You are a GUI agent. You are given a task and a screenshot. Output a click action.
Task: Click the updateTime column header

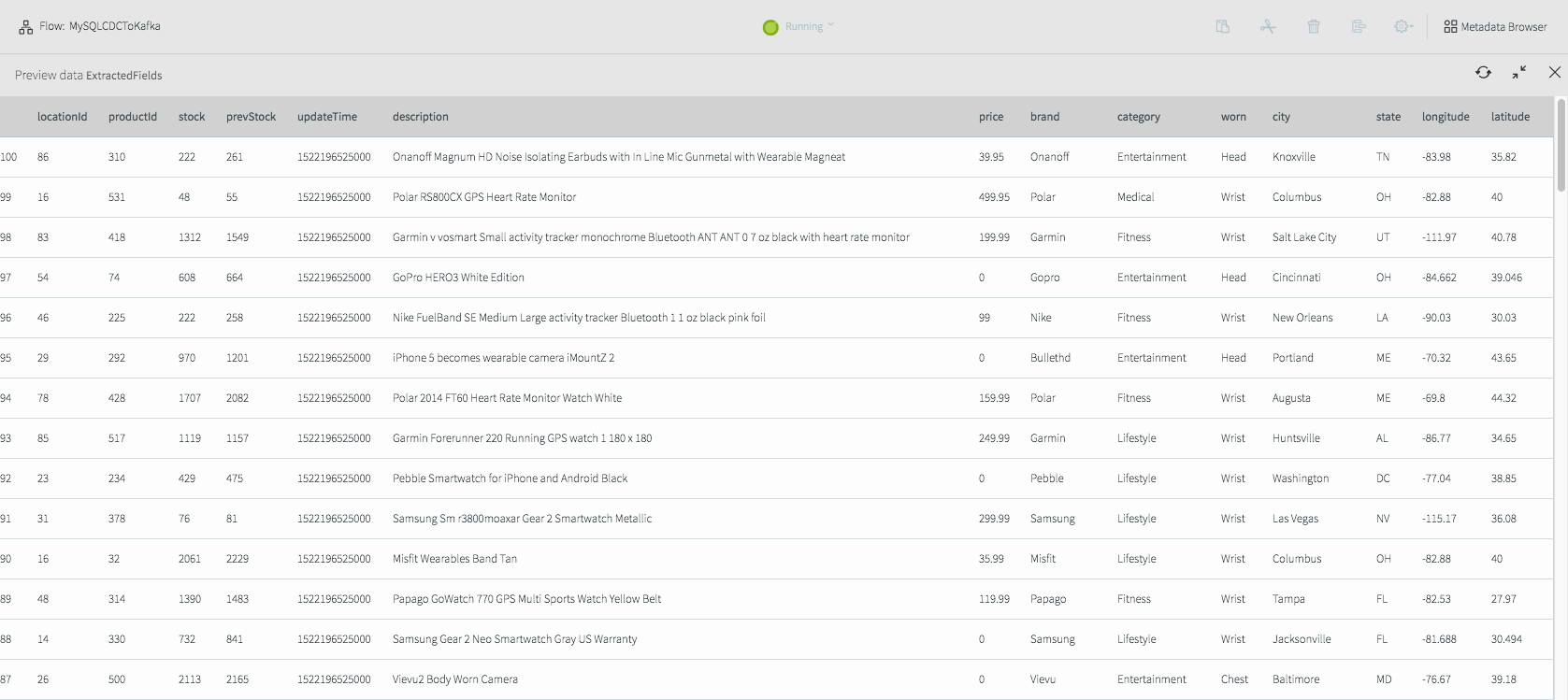pos(327,117)
